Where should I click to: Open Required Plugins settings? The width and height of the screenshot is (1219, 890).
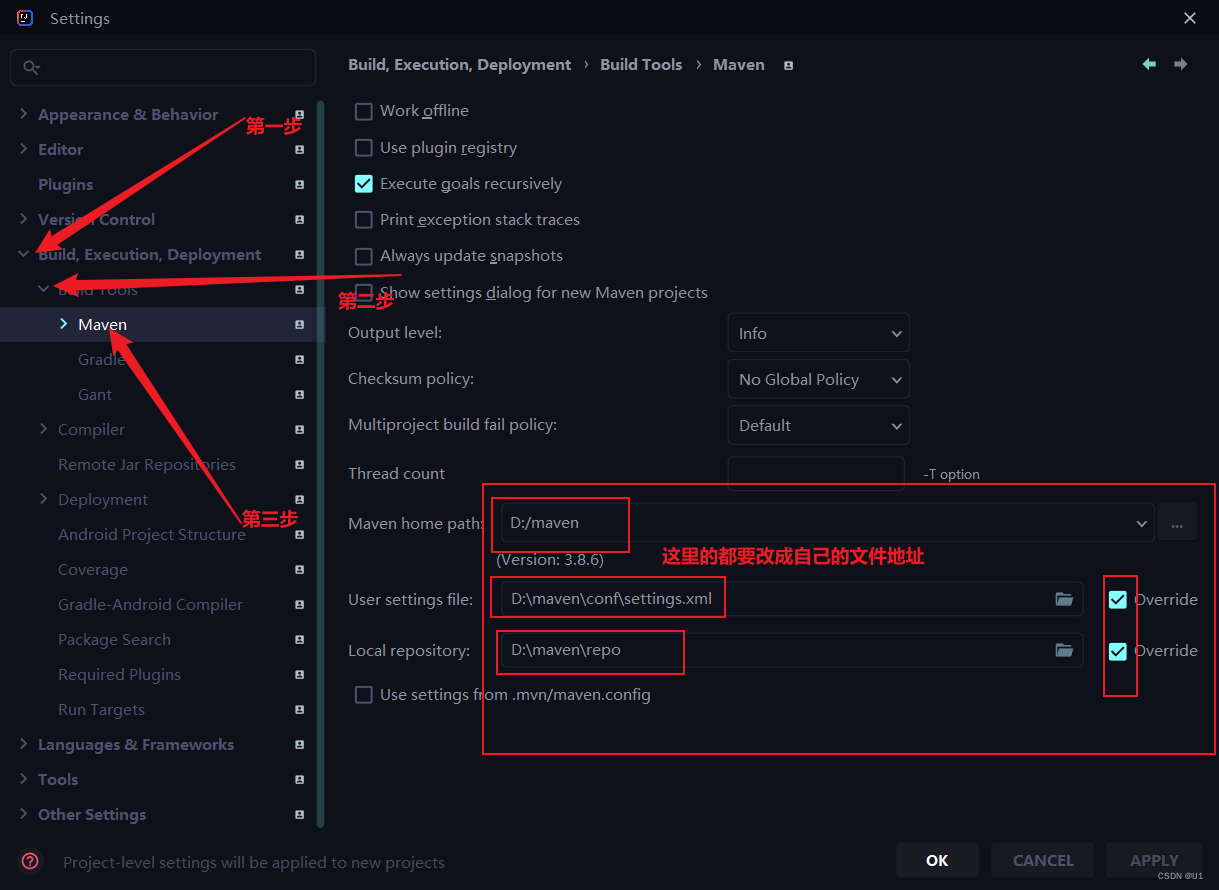click(x=119, y=675)
